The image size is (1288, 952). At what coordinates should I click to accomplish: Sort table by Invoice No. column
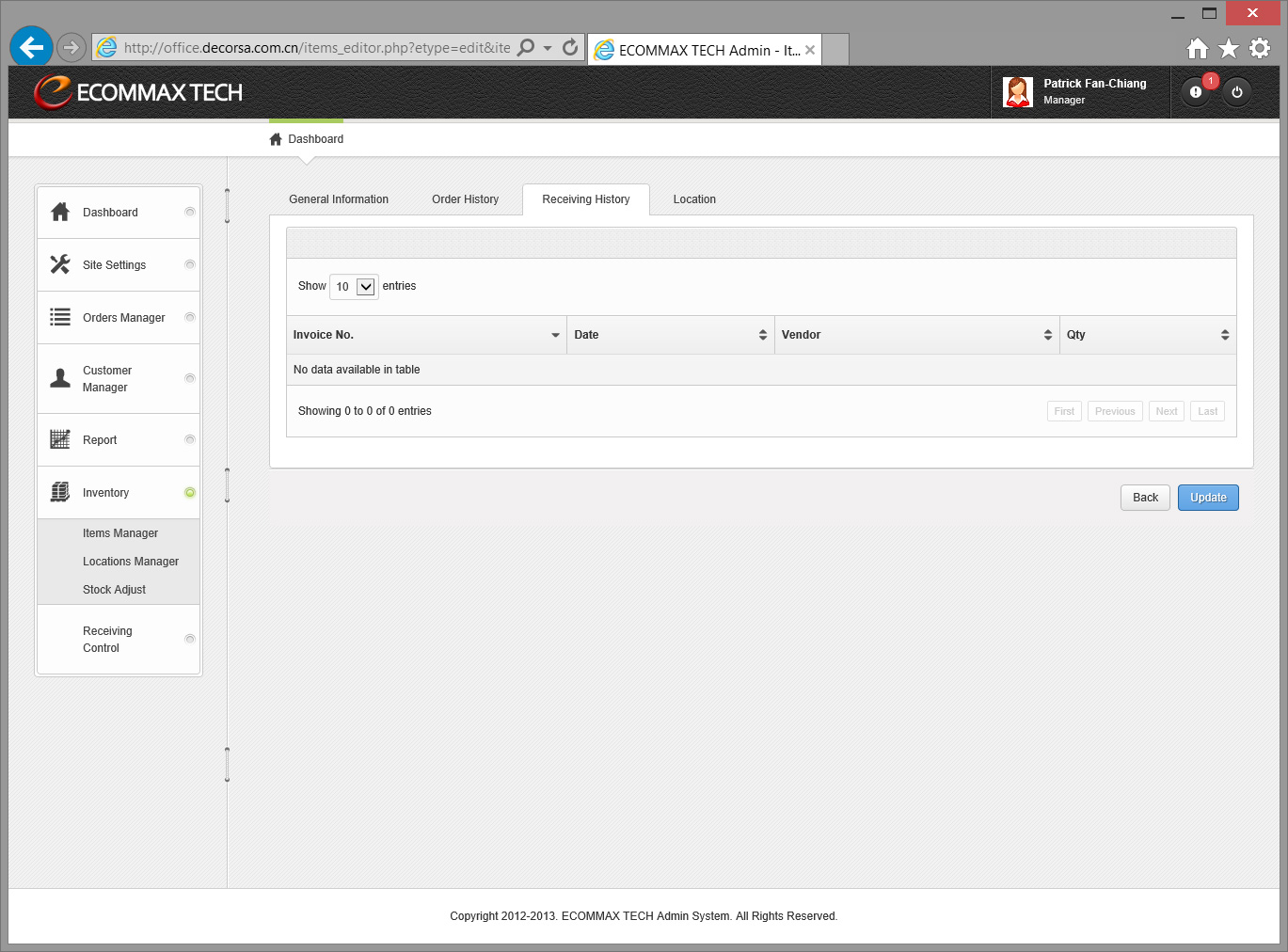(x=426, y=335)
